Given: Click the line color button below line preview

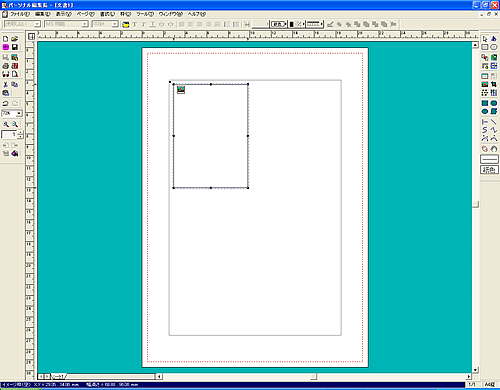Looking at the screenshot, I should click(x=489, y=170).
